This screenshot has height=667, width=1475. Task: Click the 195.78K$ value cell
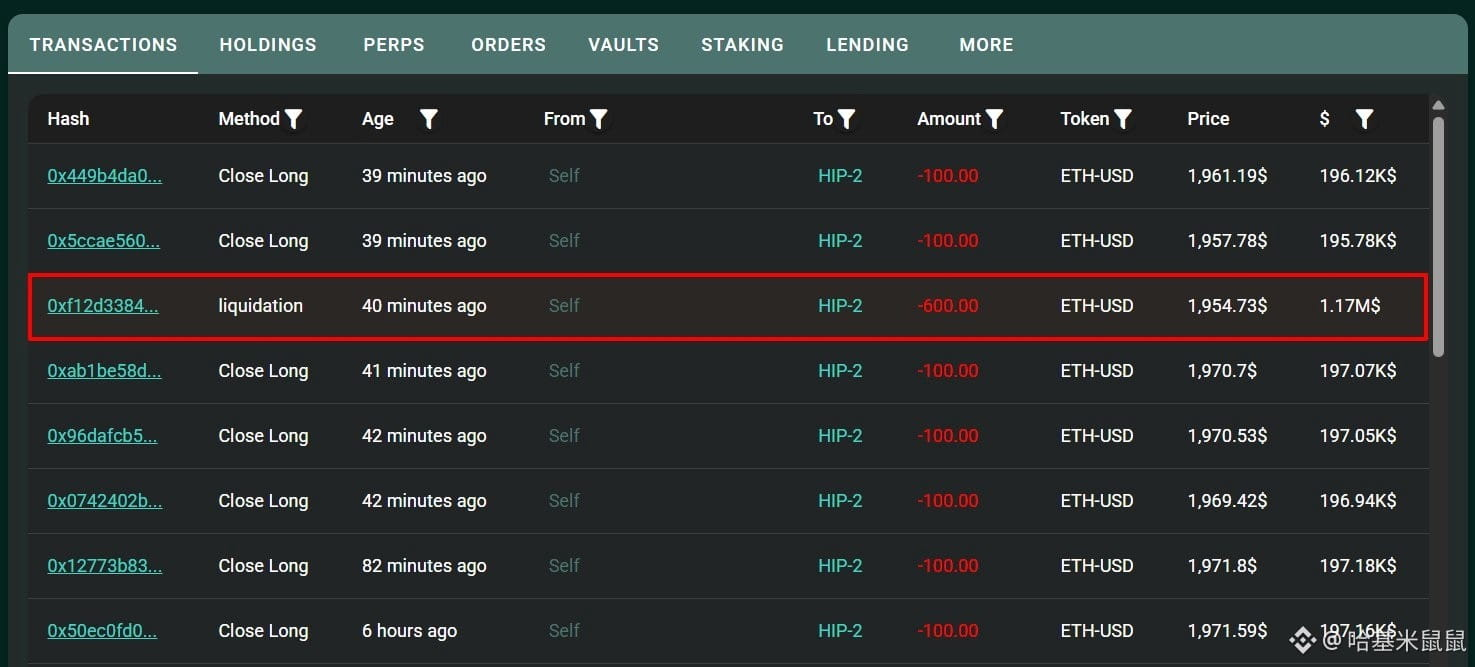coord(1358,241)
